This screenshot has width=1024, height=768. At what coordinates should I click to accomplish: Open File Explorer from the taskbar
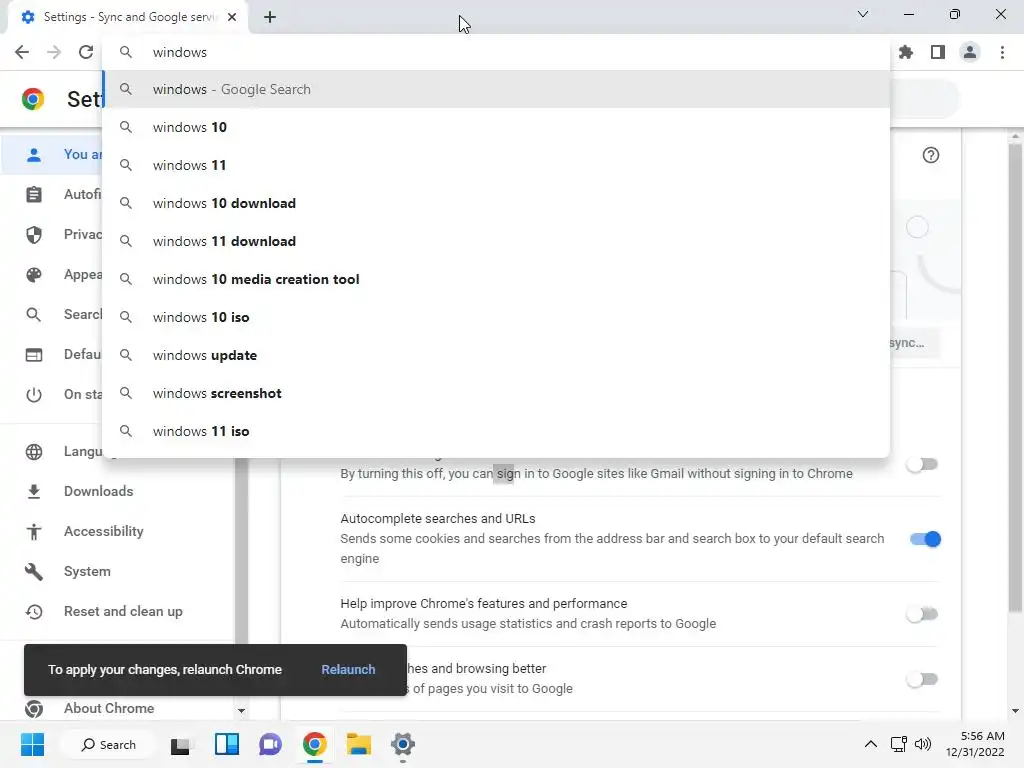359,744
